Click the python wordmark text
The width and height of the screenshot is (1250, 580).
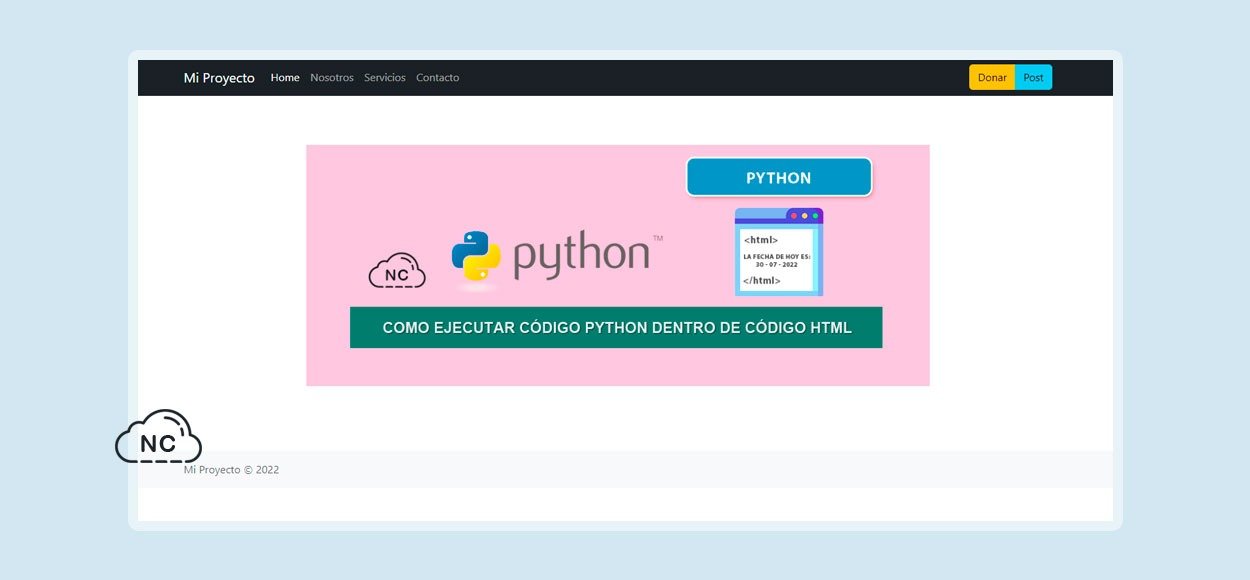pos(581,256)
